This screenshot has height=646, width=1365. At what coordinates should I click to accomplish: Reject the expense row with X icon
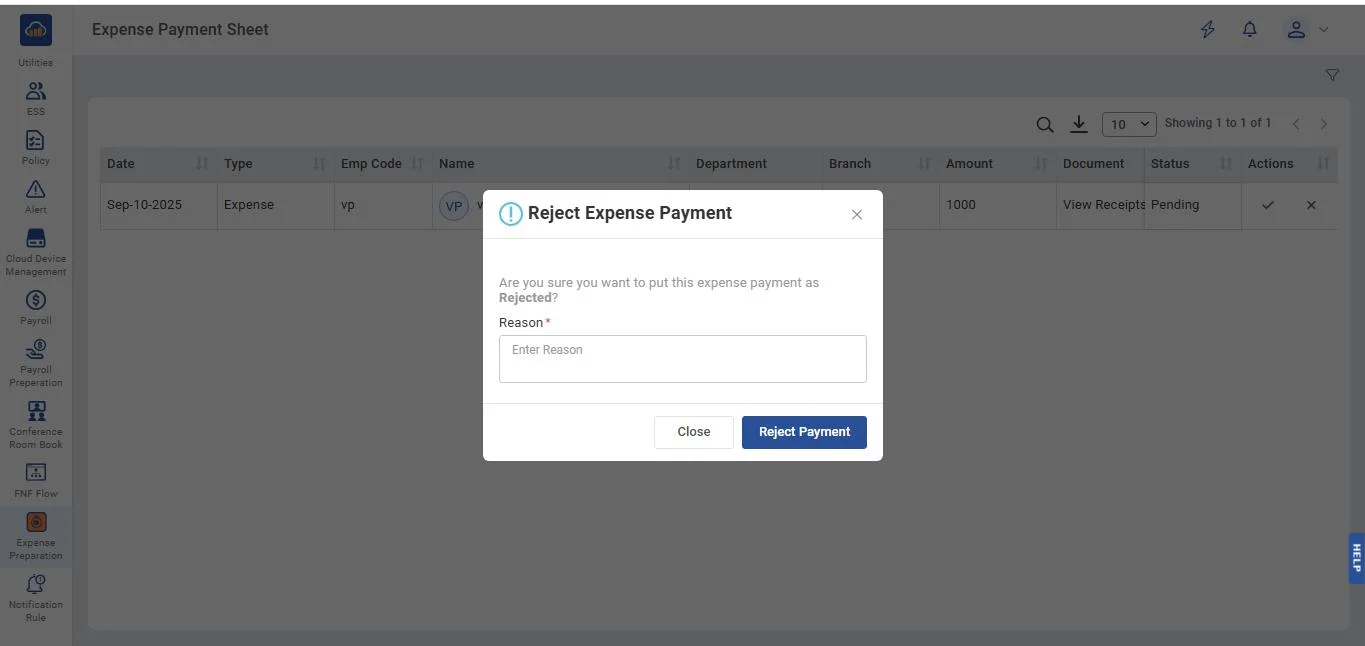pos(1311,205)
